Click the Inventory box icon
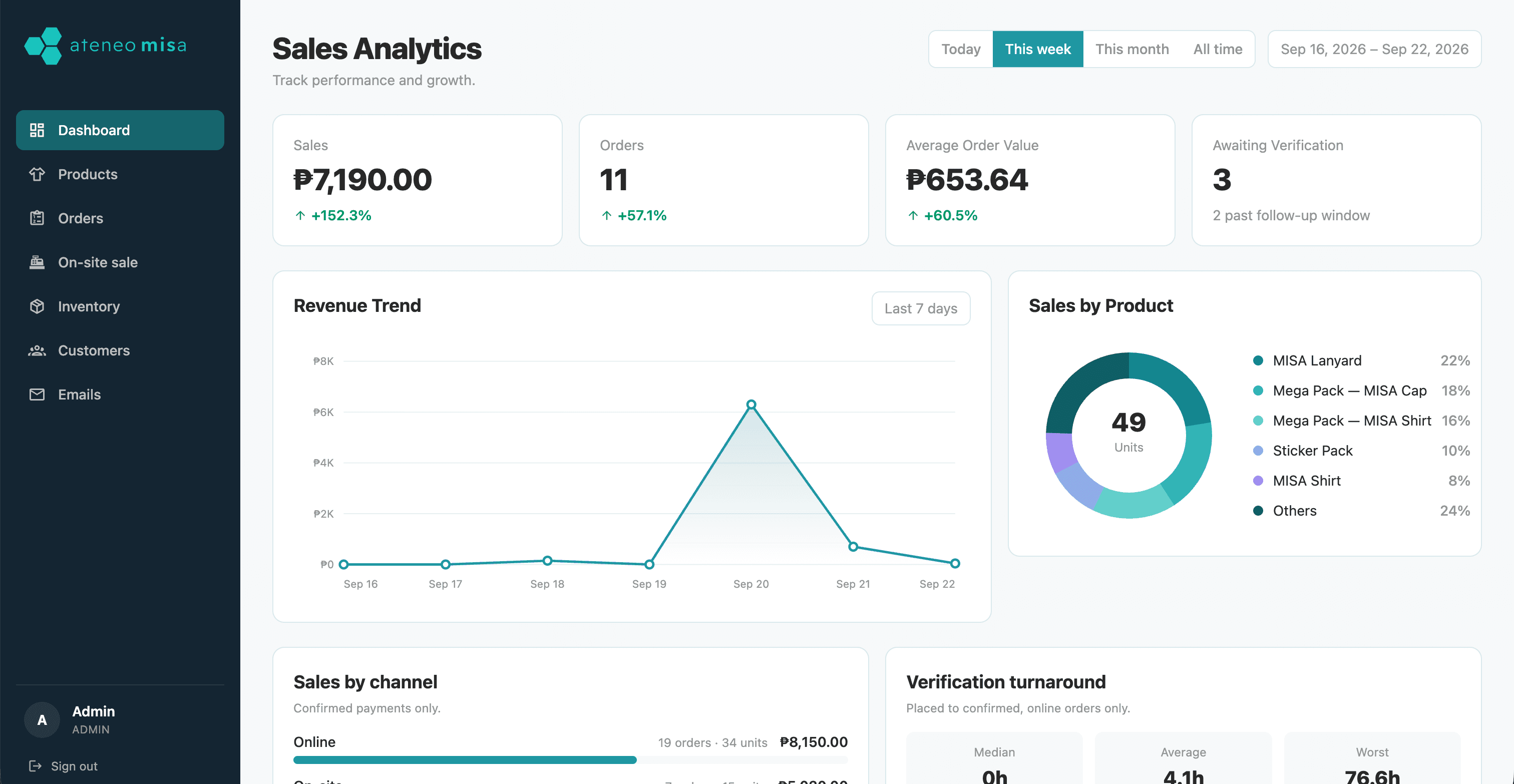Screen dimensions: 1514x784 37,306
